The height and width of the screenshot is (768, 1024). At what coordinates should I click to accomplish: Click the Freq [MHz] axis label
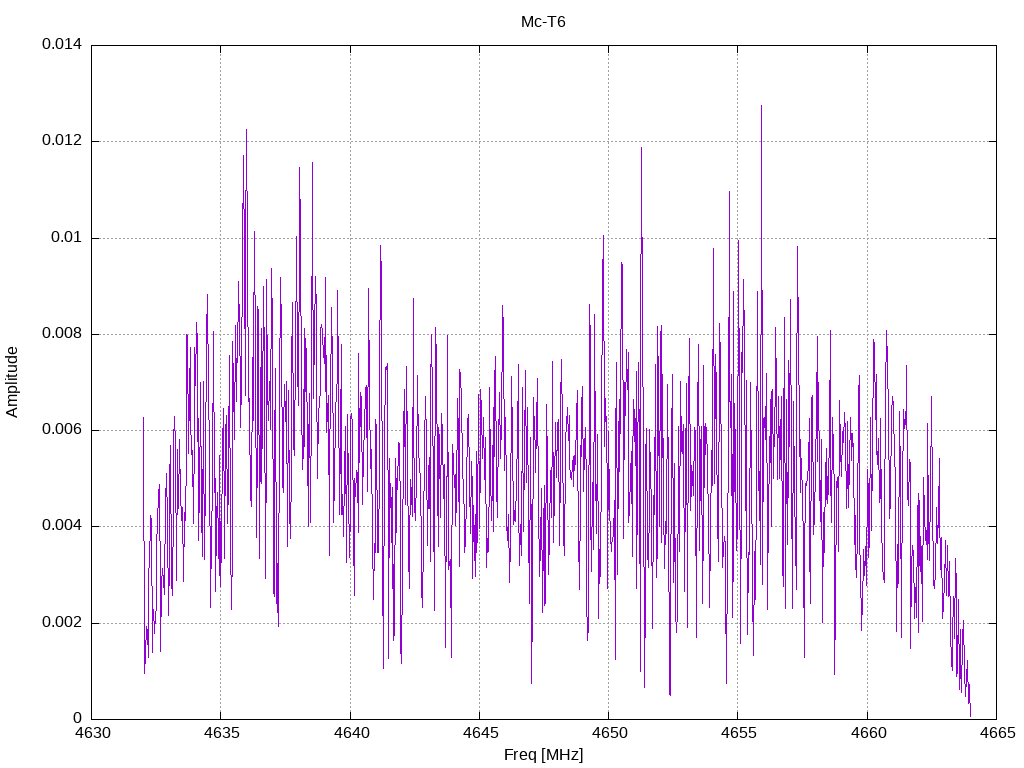point(543,755)
